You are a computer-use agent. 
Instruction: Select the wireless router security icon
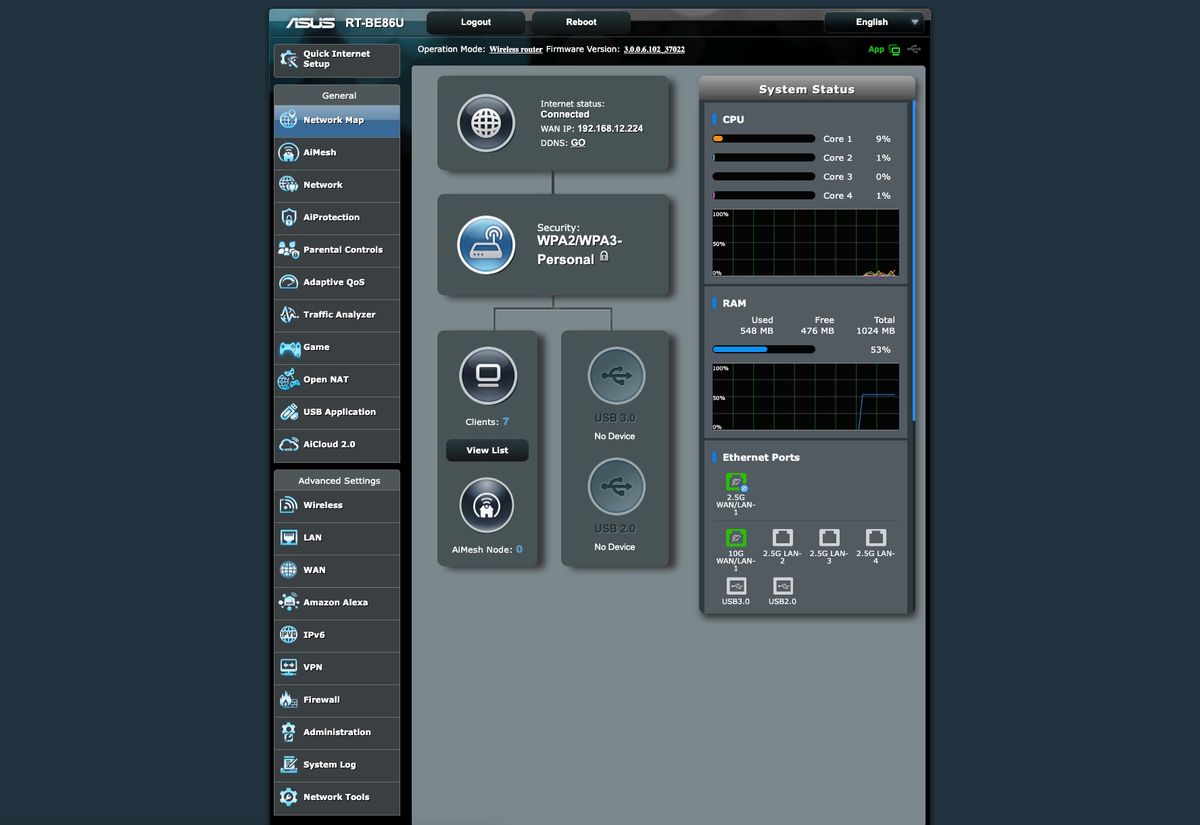[x=486, y=245]
